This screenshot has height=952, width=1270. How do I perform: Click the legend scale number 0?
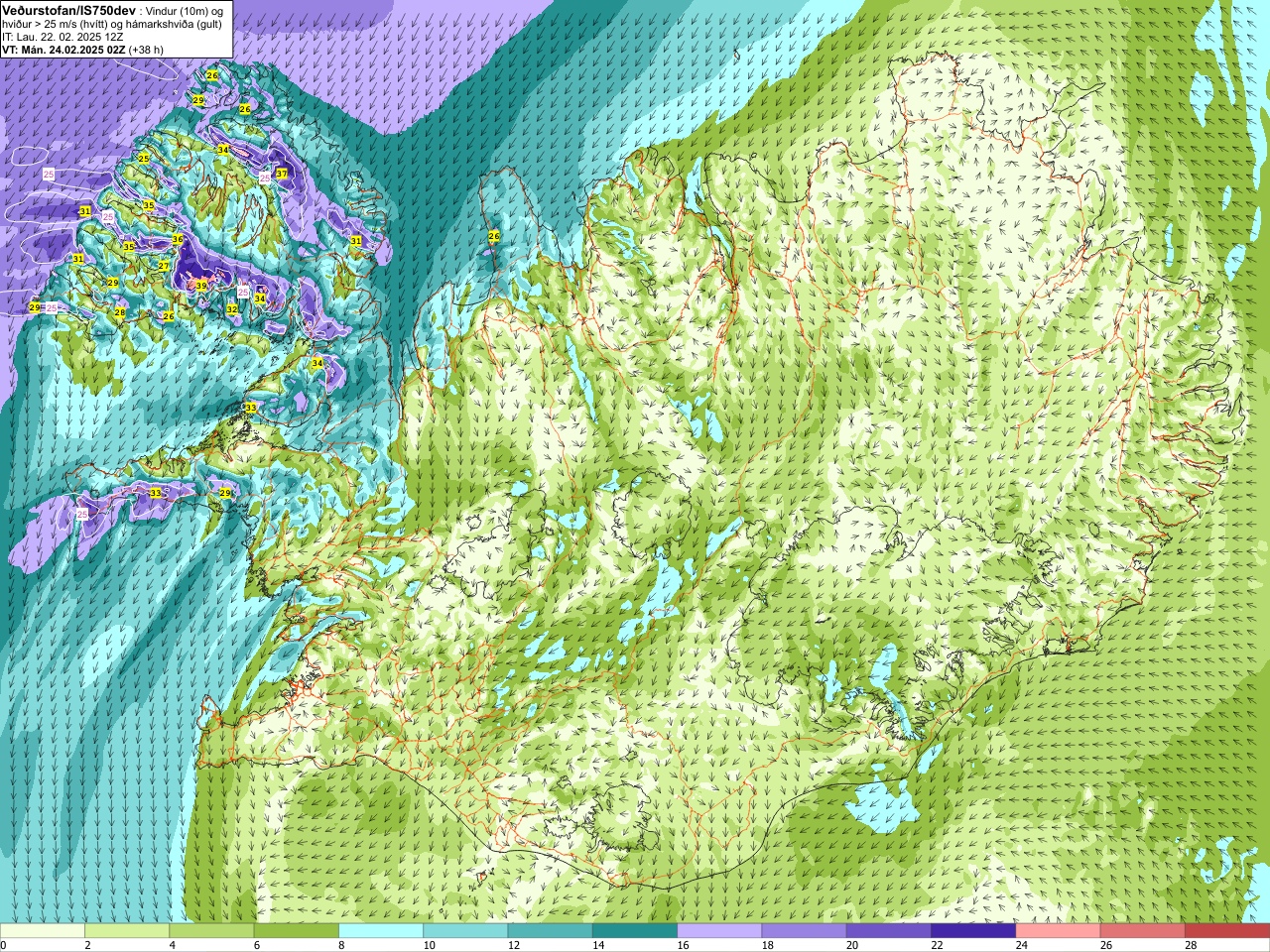[4, 945]
